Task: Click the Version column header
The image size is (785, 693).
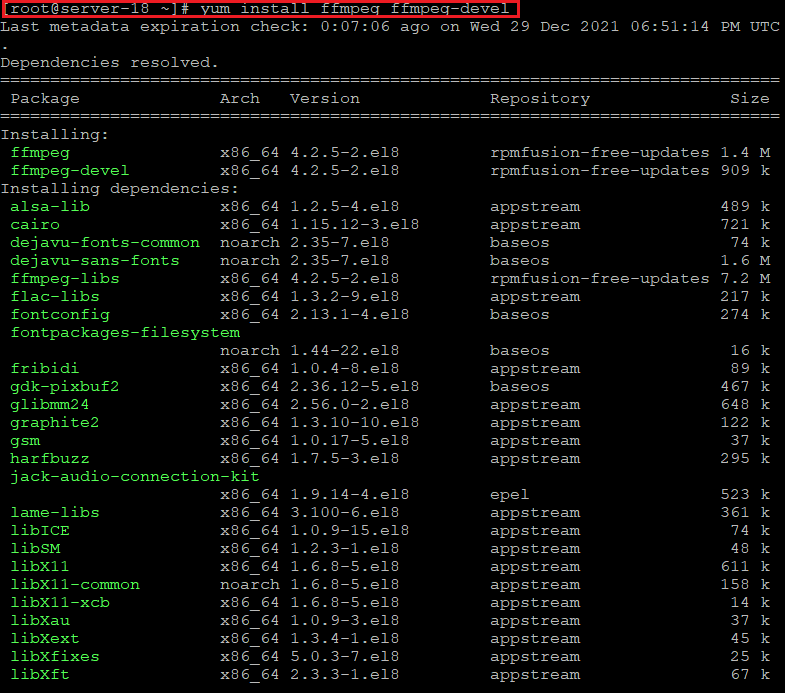Action: tap(325, 99)
